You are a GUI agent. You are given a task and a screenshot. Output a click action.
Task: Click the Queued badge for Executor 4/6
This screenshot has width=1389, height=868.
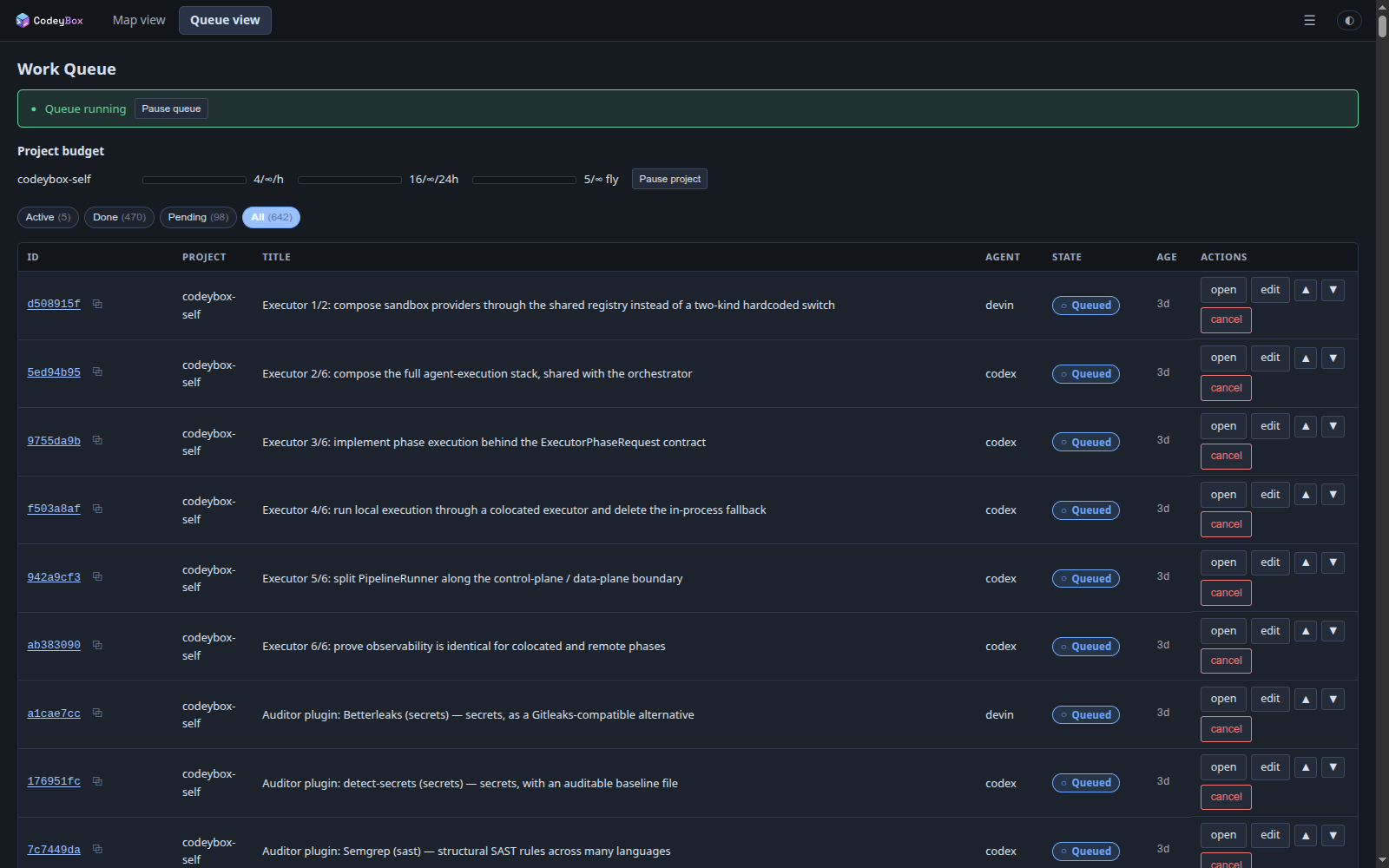[x=1085, y=510]
